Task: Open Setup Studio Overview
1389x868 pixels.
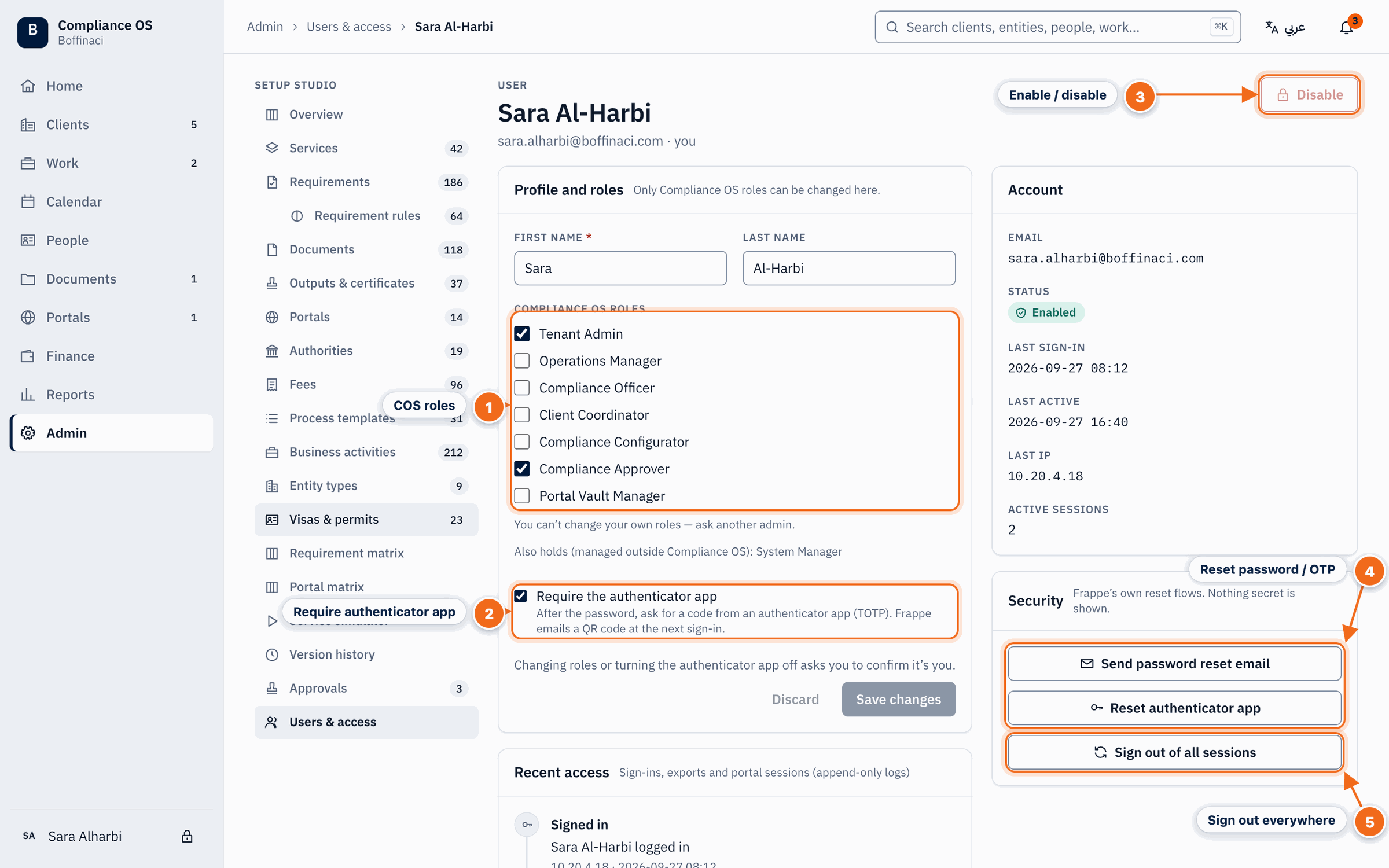Action: coord(366,114)
